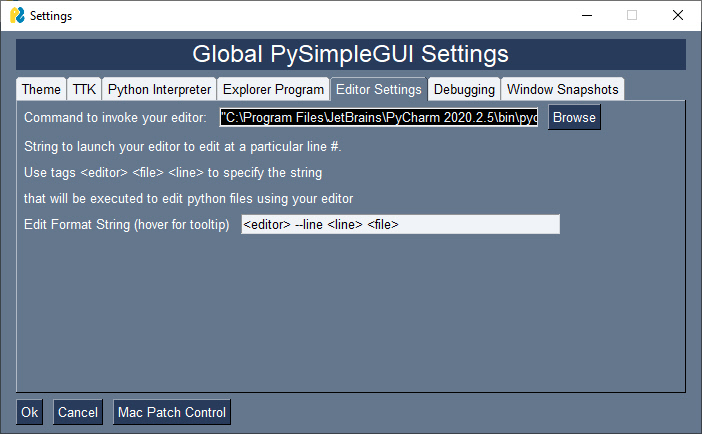The height and width of the screenshot is (434, 702).
Task: Click the PySimpleGUI icon in title bar
Action: (x=16, y=16)
